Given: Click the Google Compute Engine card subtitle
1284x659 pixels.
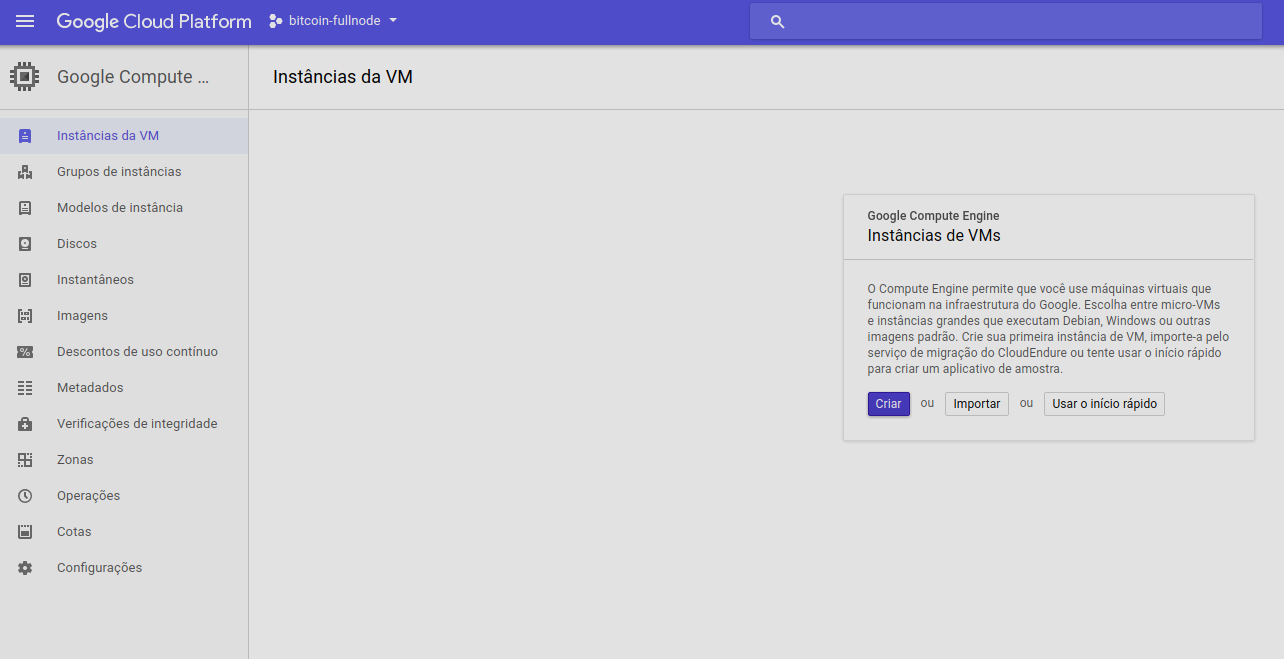Looking at the screenshot, I should click(x=933, y=216).
